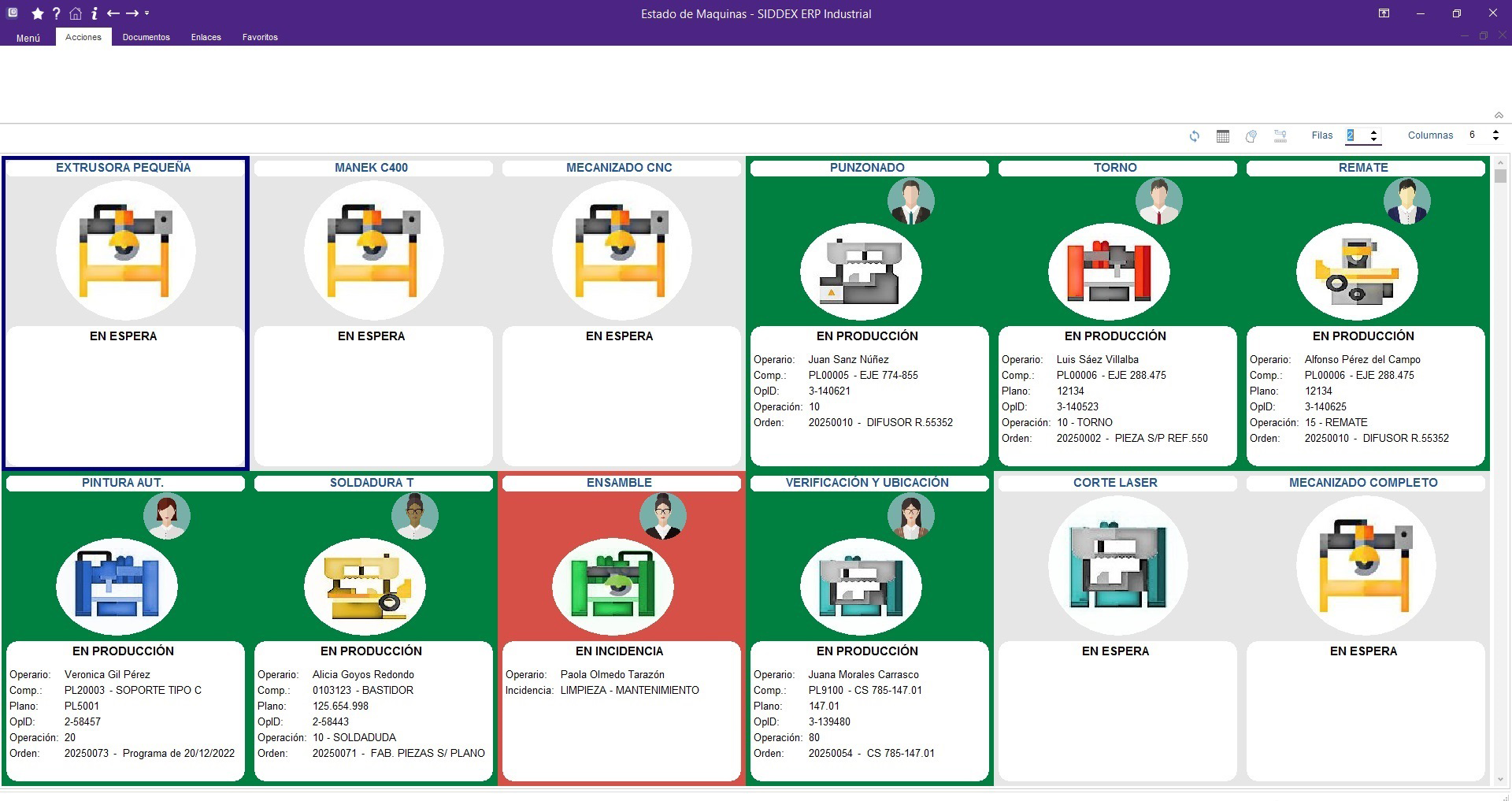Viewport: 1512px width, 801px height.
Task: Navigate forward with the right arrow icon
Action: click(132, 13)
